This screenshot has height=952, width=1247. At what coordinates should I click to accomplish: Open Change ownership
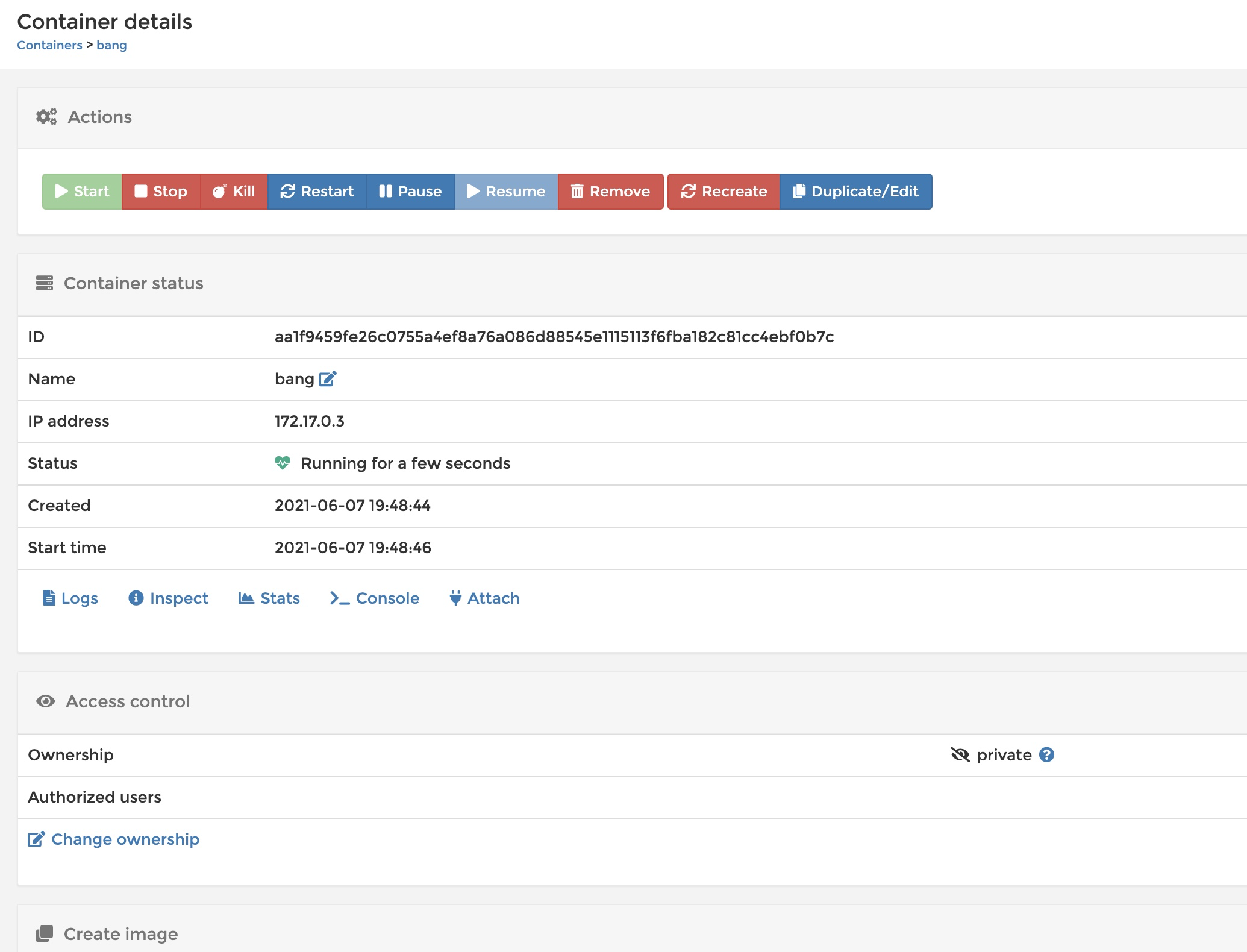(x=125, y=839)
